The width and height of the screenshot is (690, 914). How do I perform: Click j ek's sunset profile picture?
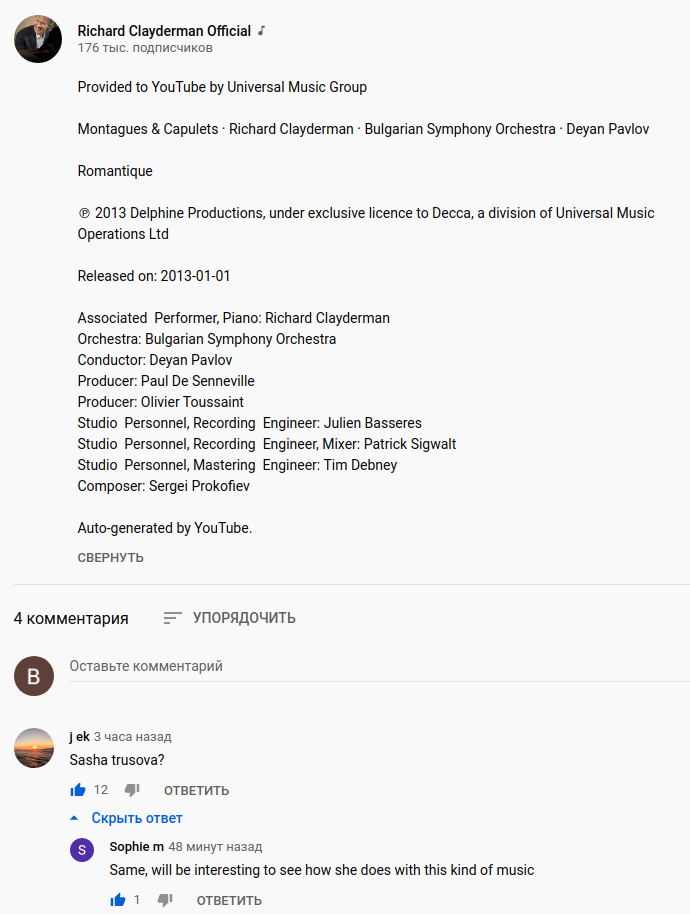tap(34, 748)
